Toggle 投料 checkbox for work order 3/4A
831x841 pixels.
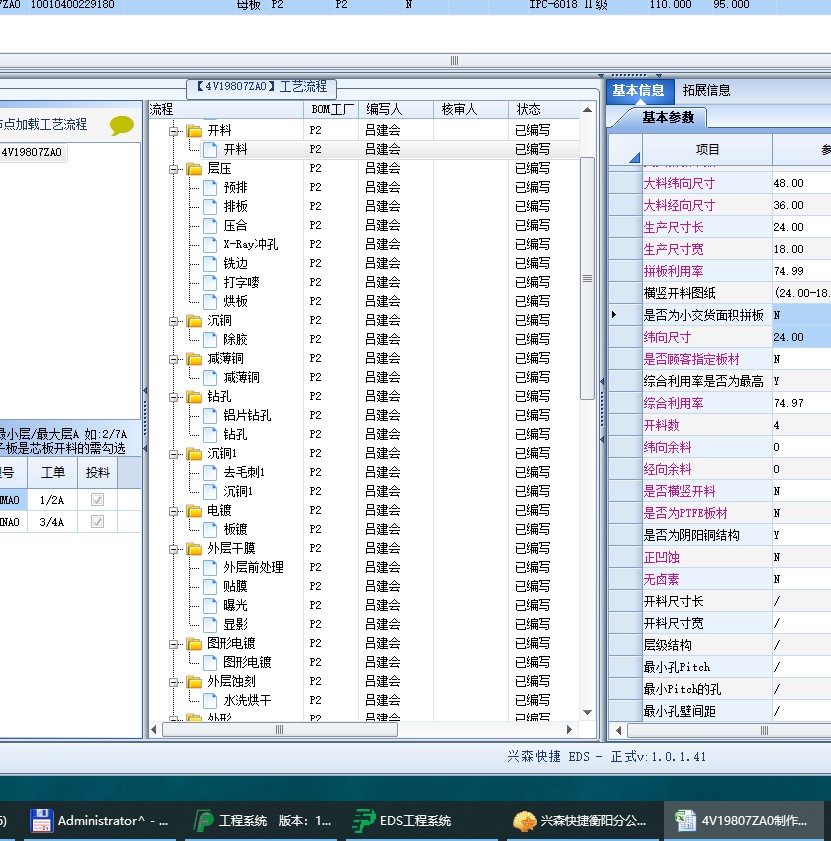[x=97, y=521]
